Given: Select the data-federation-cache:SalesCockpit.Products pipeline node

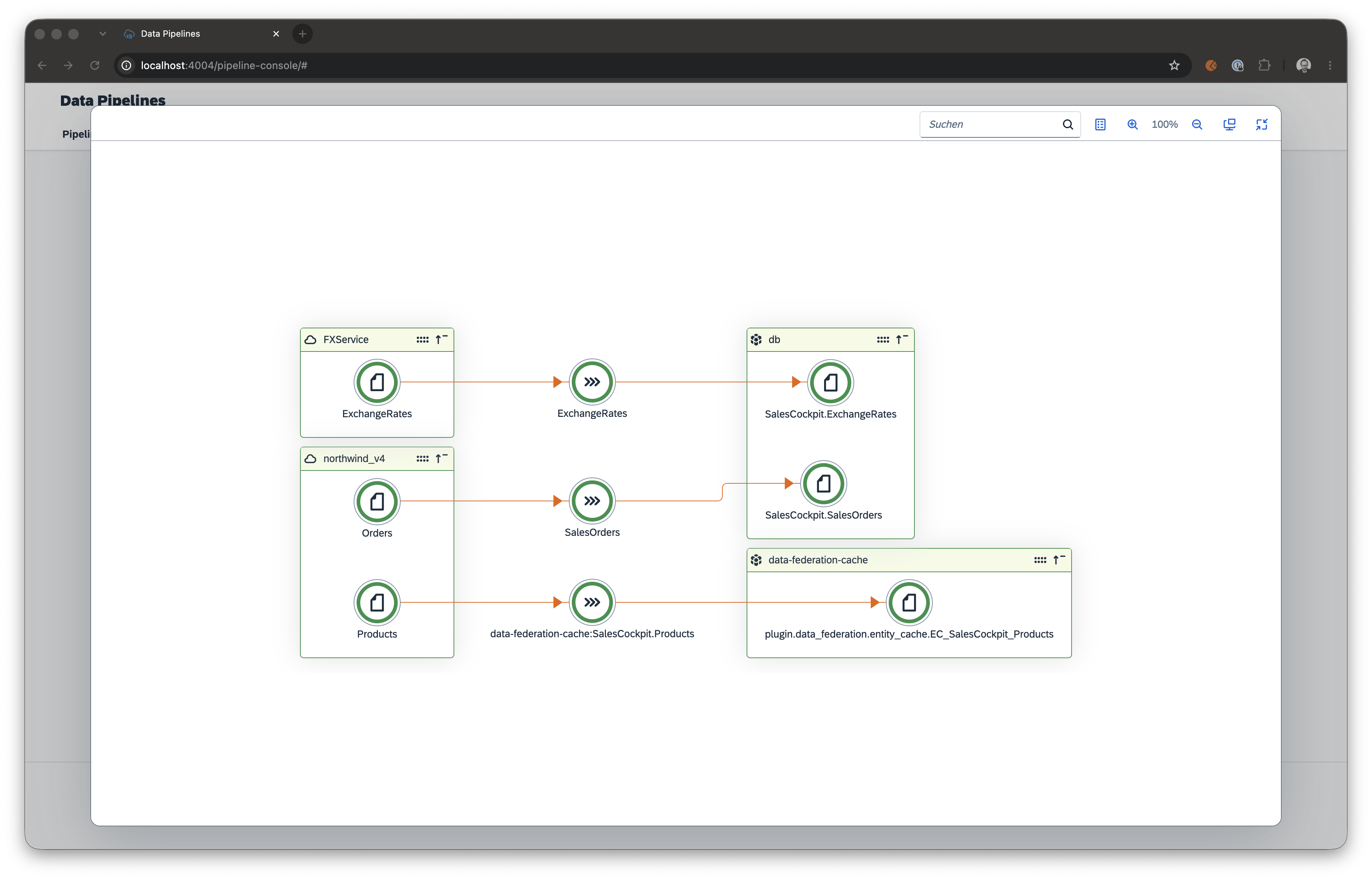Looking at the screenshot, I should click(x=592, y=602).
